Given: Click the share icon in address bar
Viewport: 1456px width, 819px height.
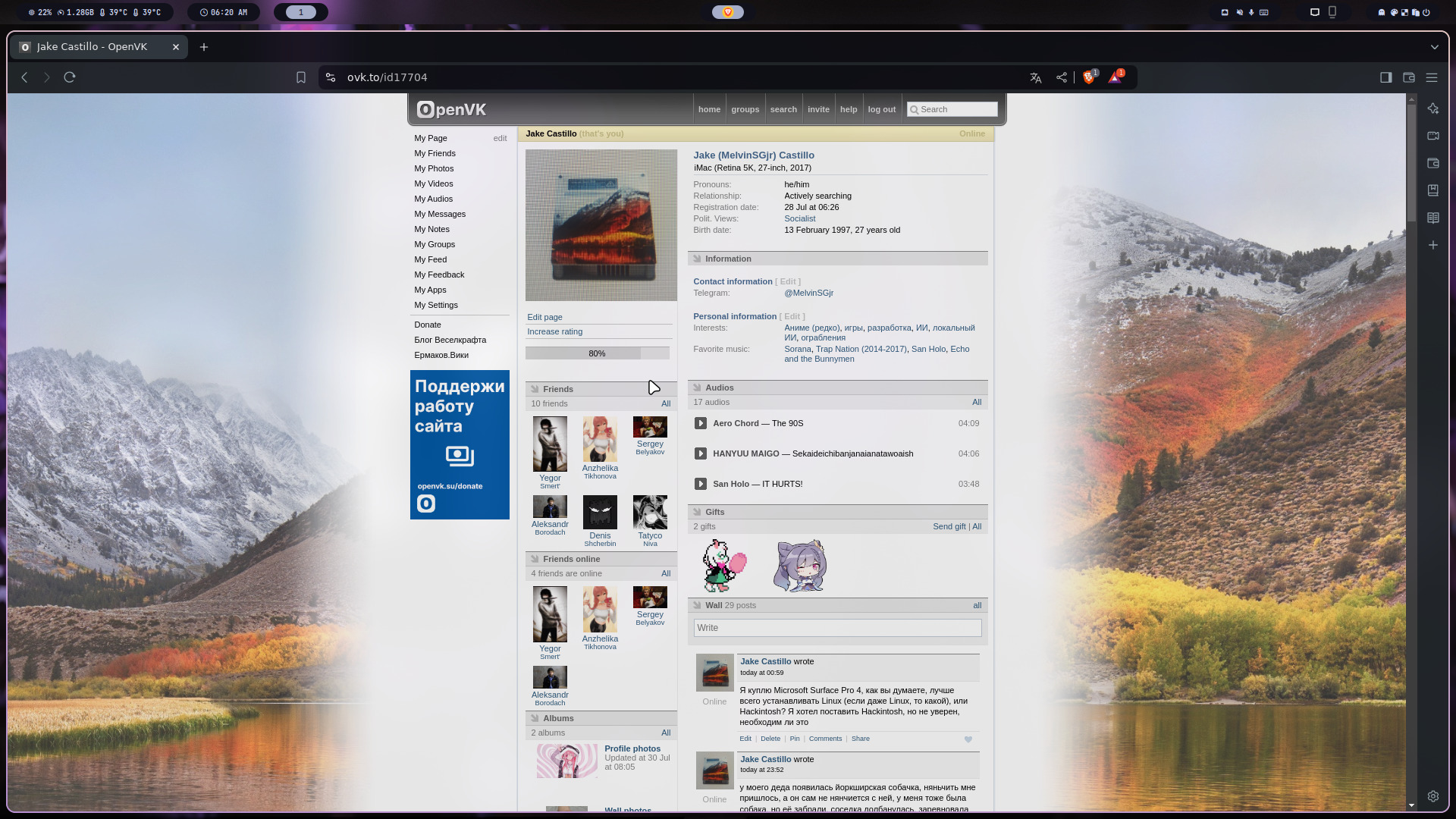Looking at the screenshot, I should click(x=1061, y=77).
